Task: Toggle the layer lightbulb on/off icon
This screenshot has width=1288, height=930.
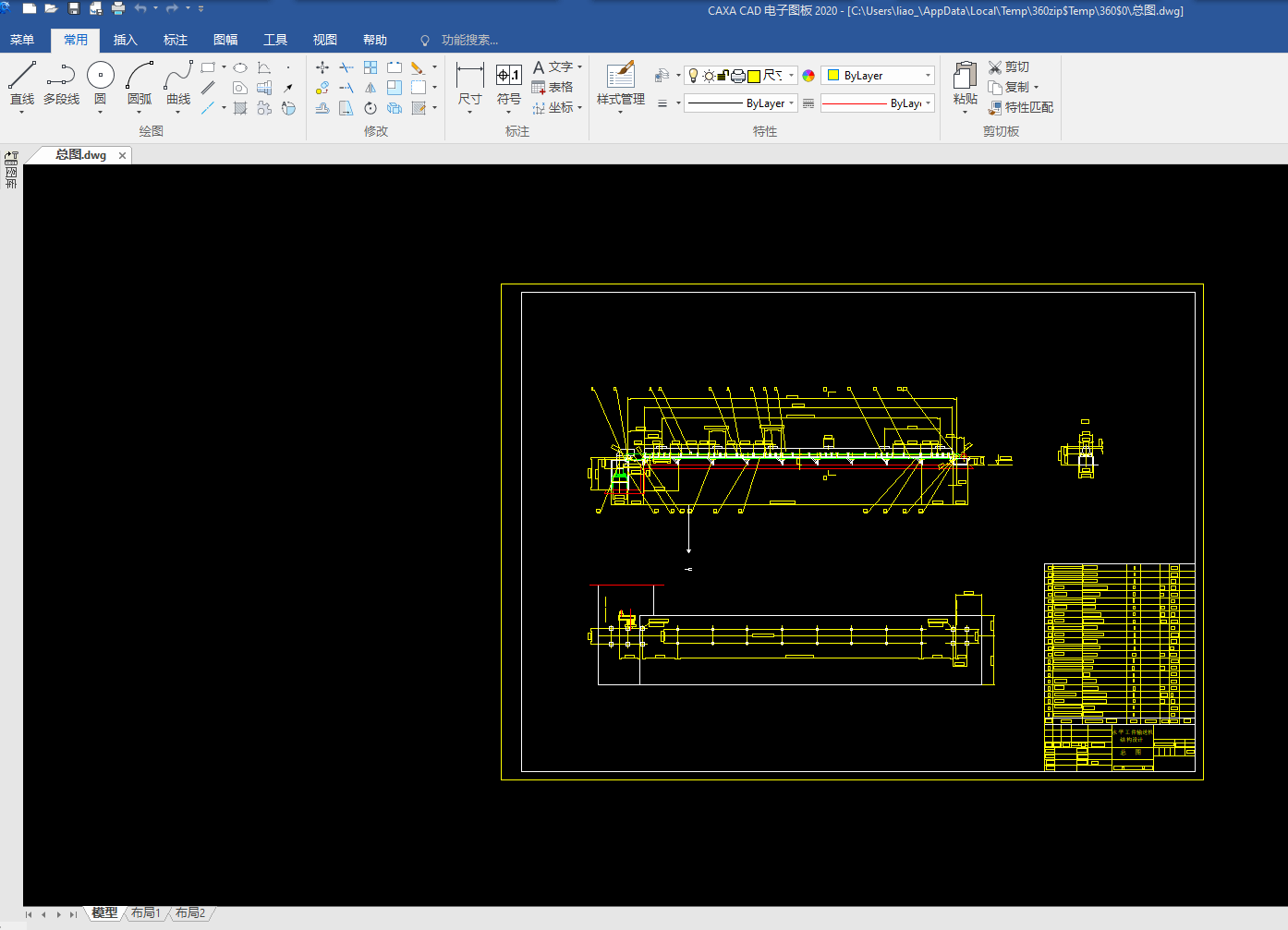Action: pyautogui.click(x=694, y=76)
